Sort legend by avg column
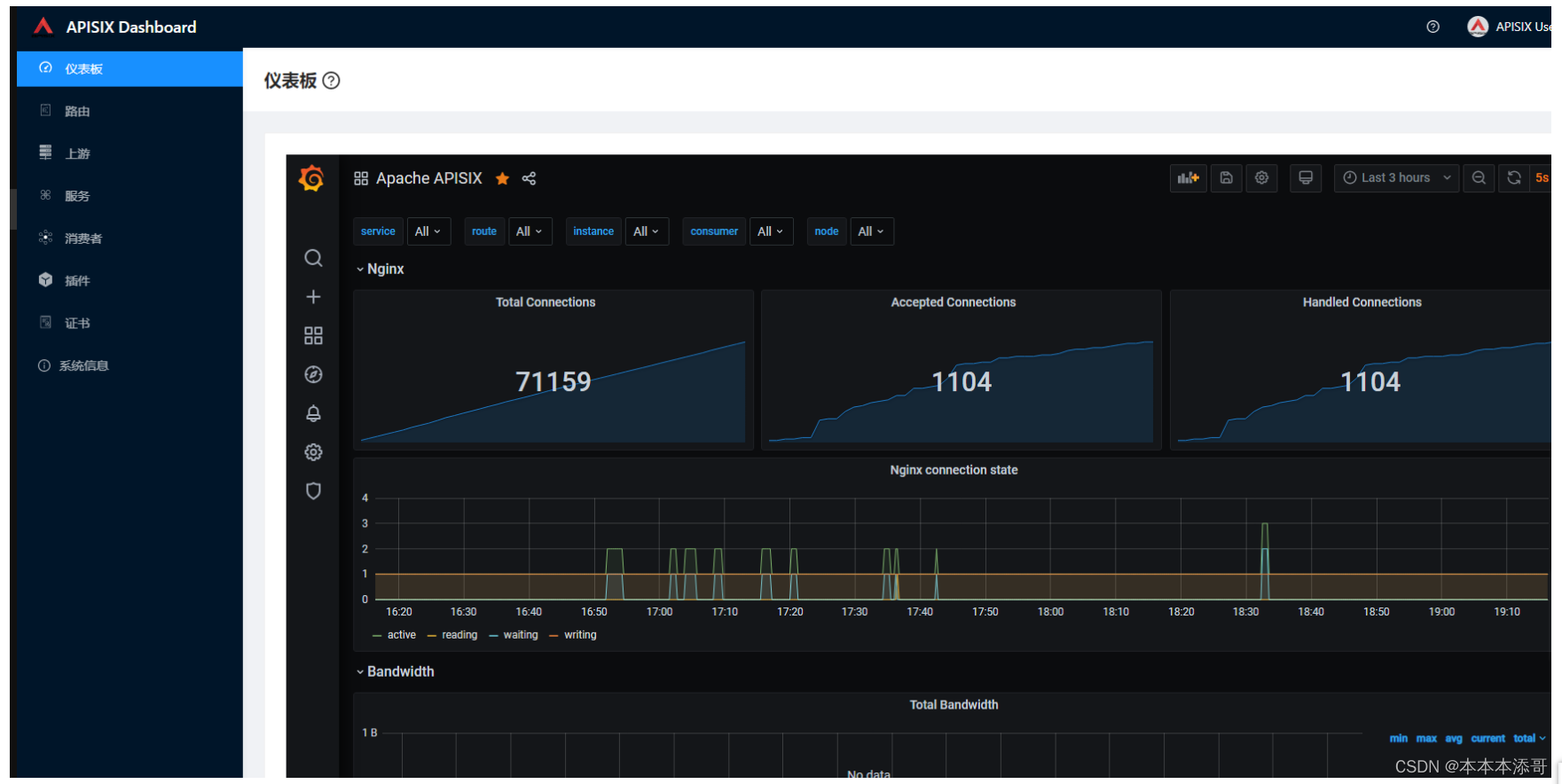 coord(1454,739)
